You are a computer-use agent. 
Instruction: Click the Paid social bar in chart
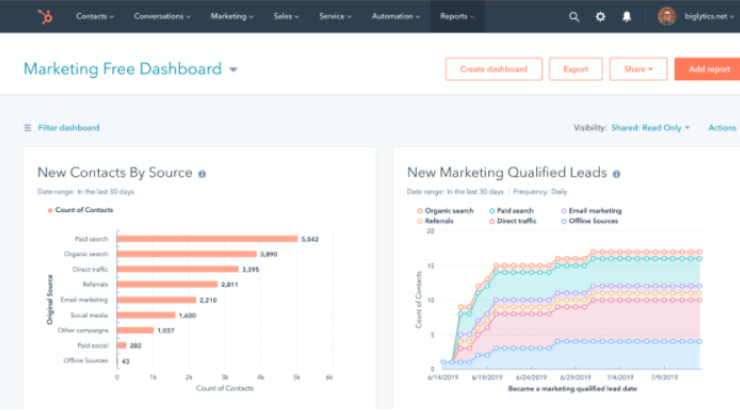click(122, 345)
